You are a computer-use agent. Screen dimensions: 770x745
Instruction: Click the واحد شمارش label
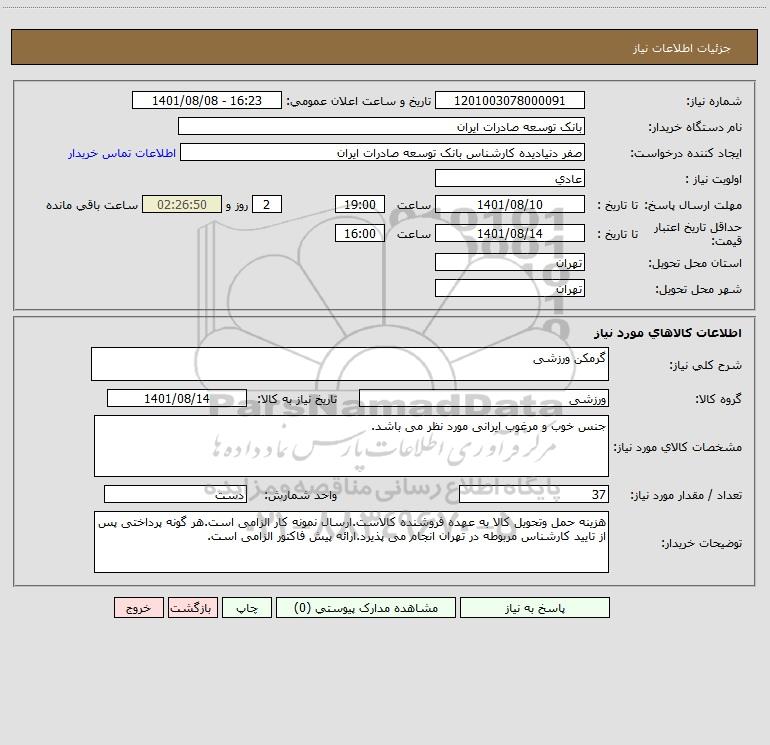click(301, 495)
